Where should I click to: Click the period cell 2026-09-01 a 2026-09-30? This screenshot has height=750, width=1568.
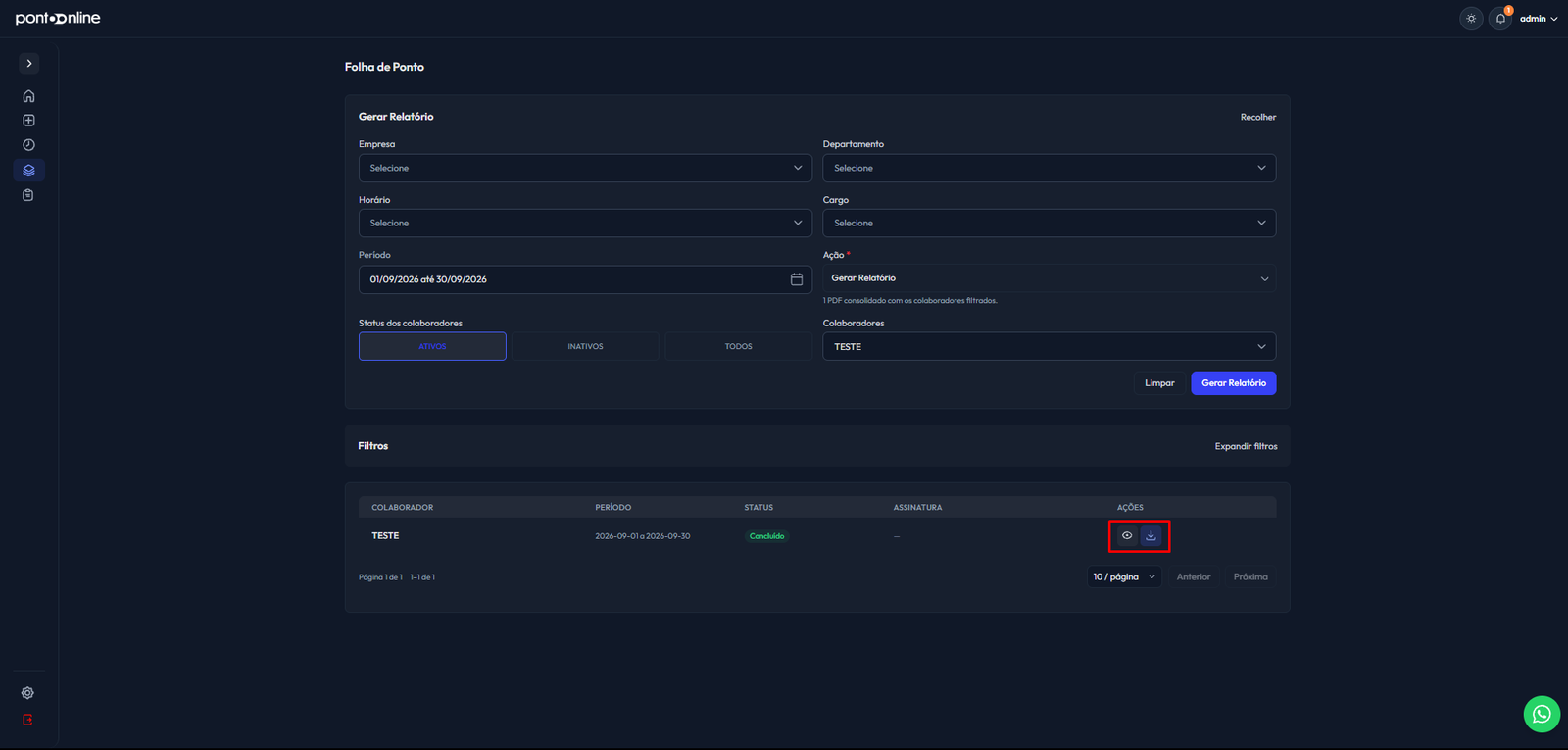pyautogui.click(x=643, y=536)
